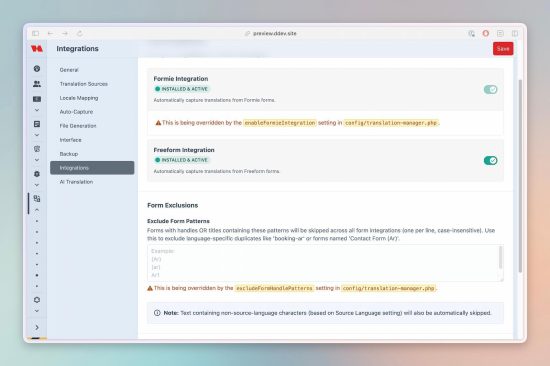Toggle the Formie Integration switch

tap(490, 89)
